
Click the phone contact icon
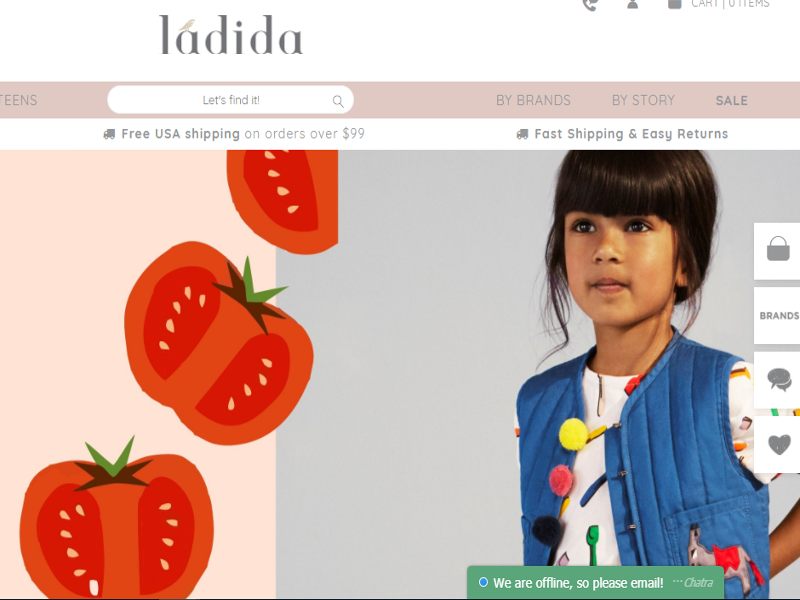tap(590, 5)
